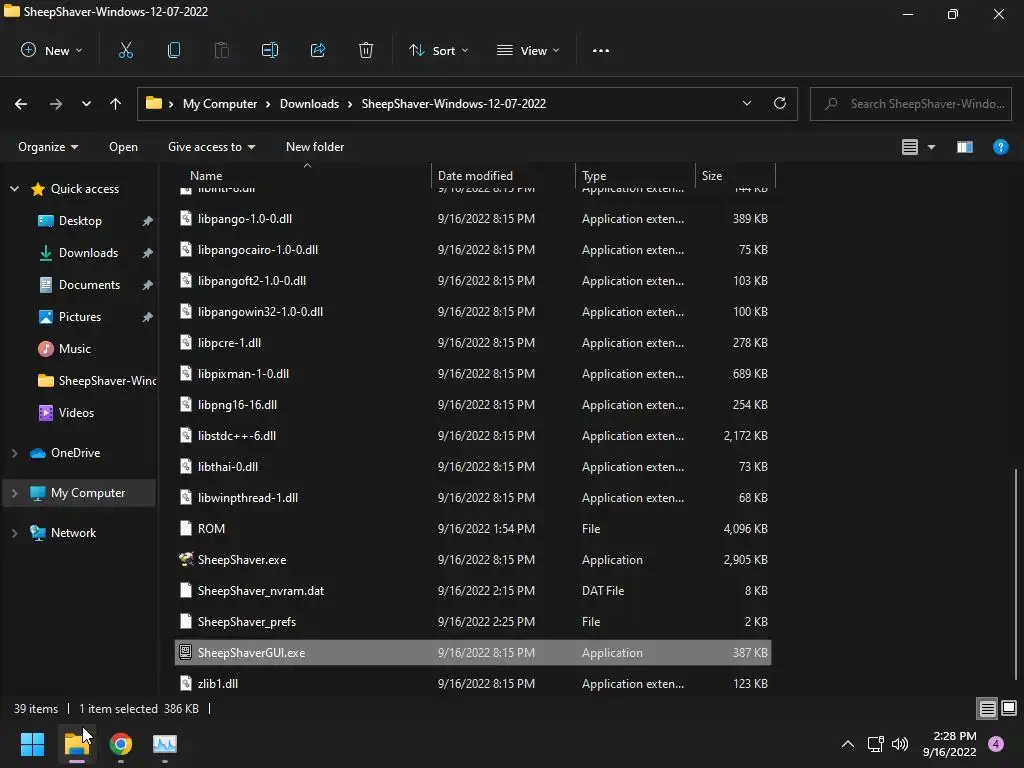Image resolution: width=1024 pixels, height=768 pixels.
Task: Click the Copy icon in toolbar
Action: (x=174, y=50)
